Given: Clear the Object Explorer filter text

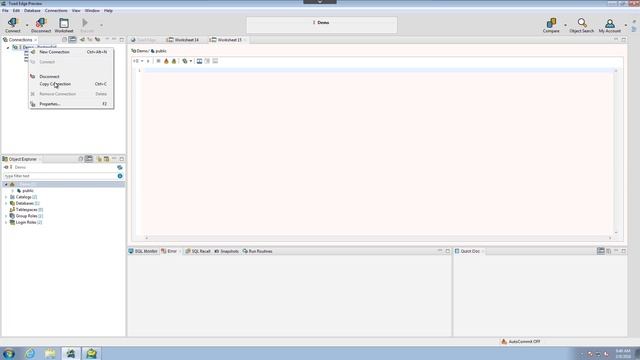Looking at the screenshot, I should coord(120,176).
